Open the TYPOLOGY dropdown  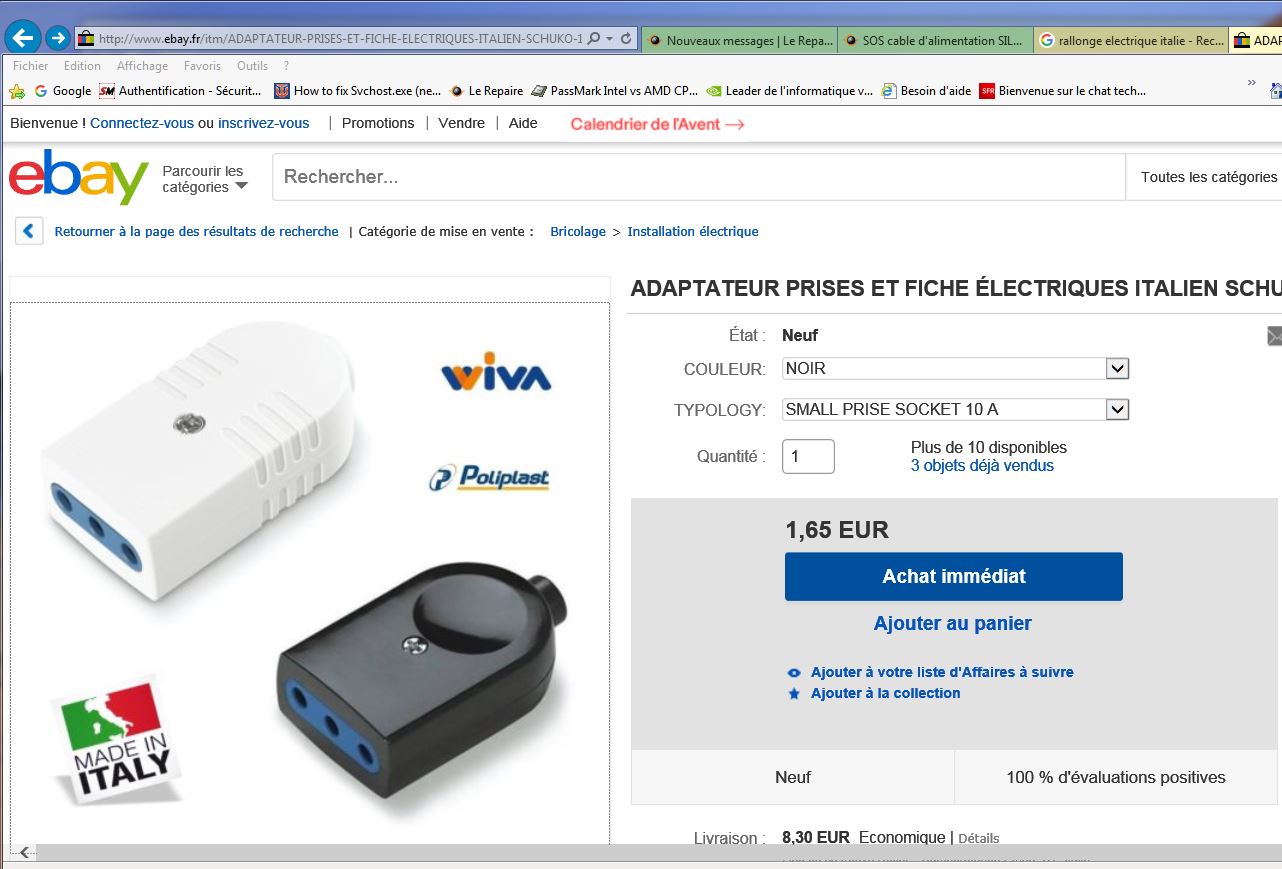pos(956,409)
